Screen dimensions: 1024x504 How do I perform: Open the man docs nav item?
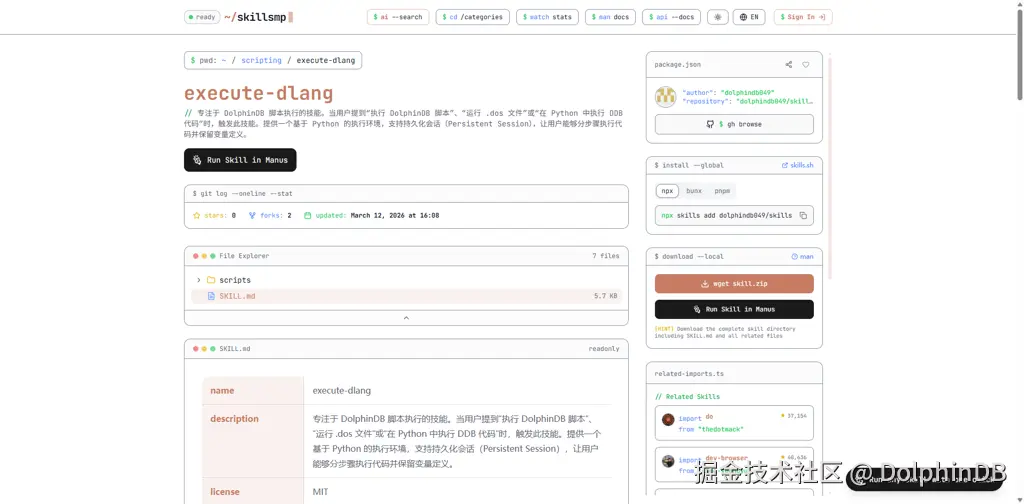click(x=610, y=17)
